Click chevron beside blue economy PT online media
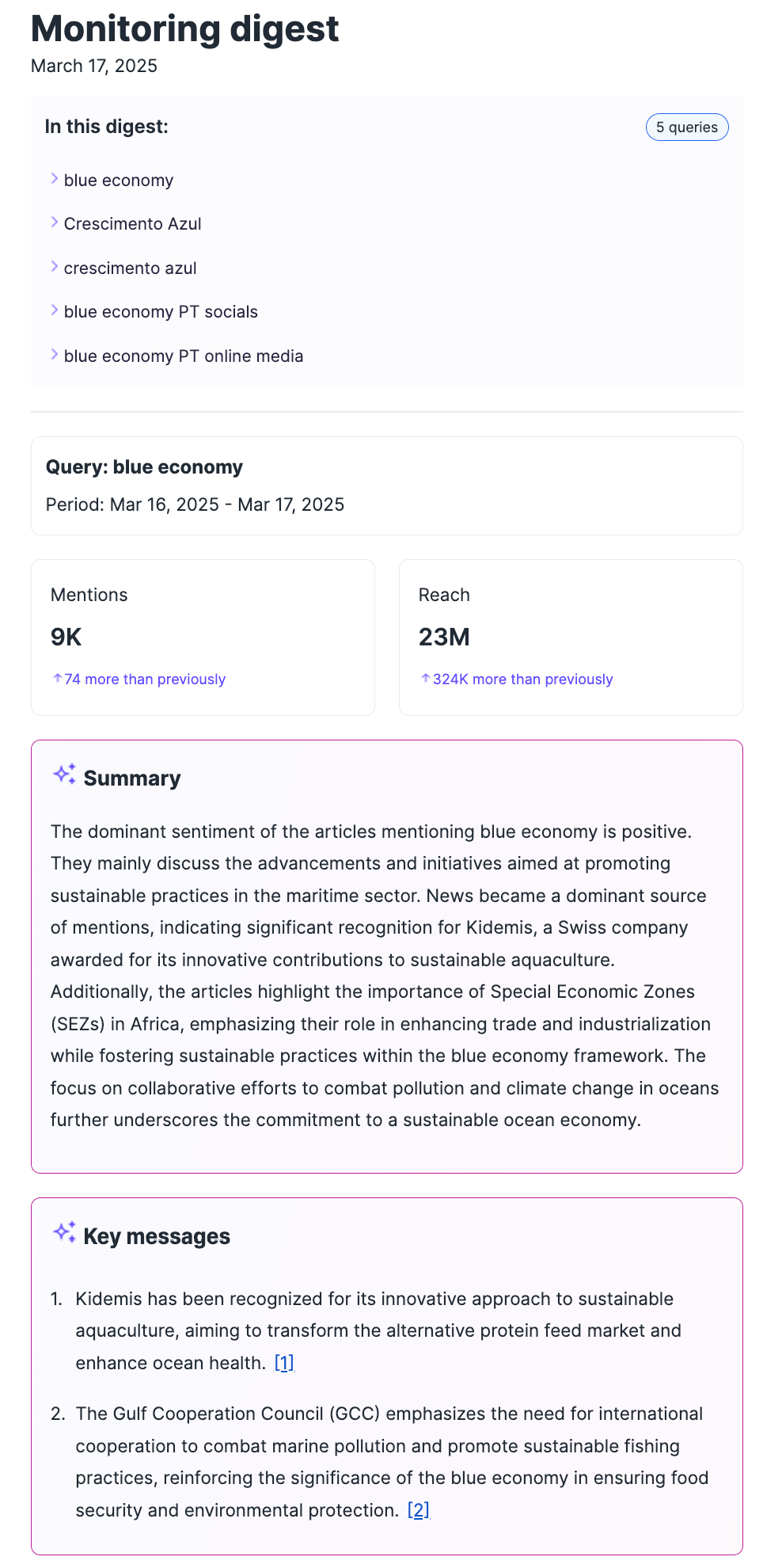Image resolution: width=782 pixels, height=1568 pixels. tap(55, 355)
